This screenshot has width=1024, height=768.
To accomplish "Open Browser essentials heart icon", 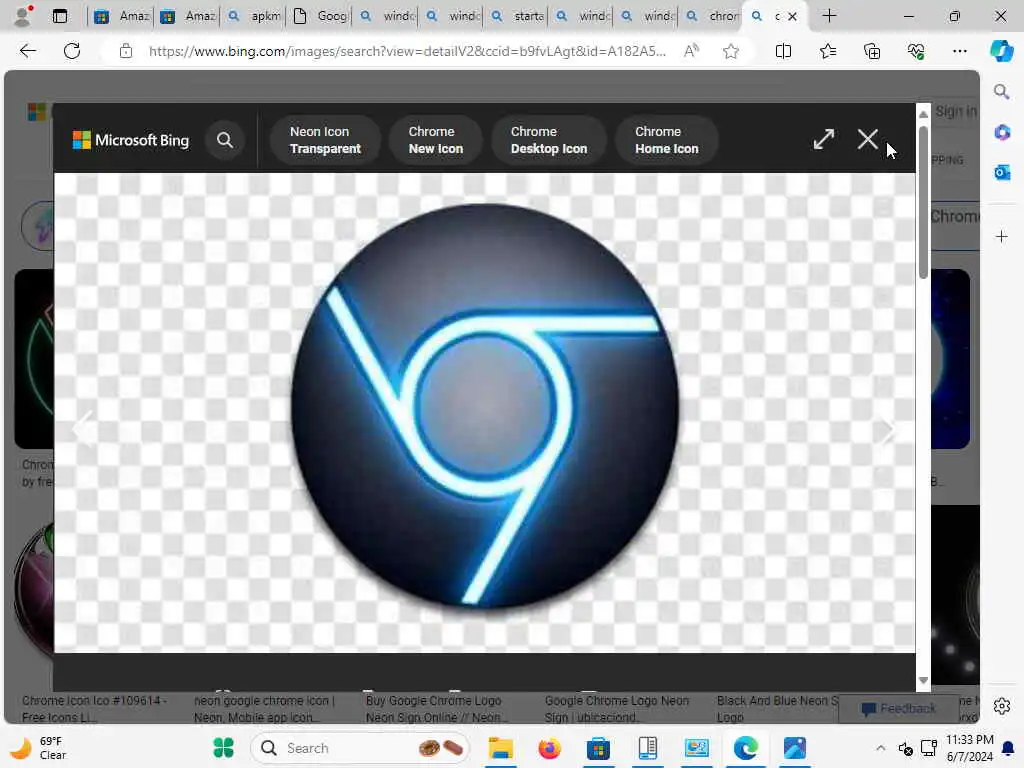I will click(x=916, y=51).
